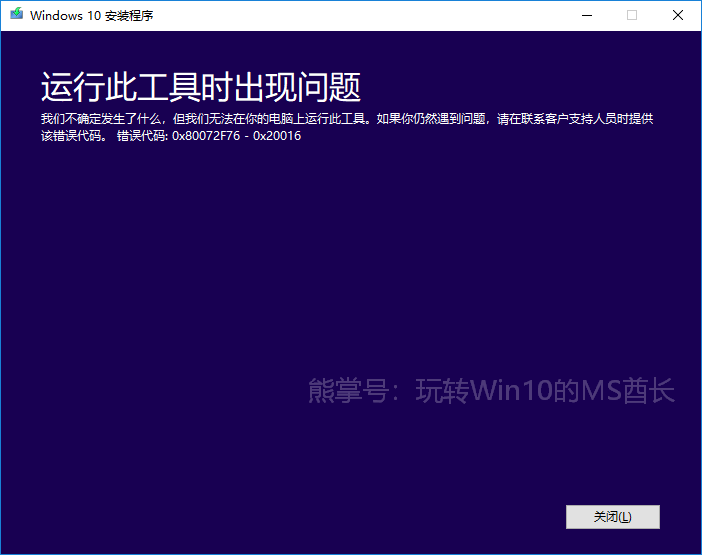The image size is (702, 555).
Task: Close the setup window with the X
Action: tap(678, 15)
